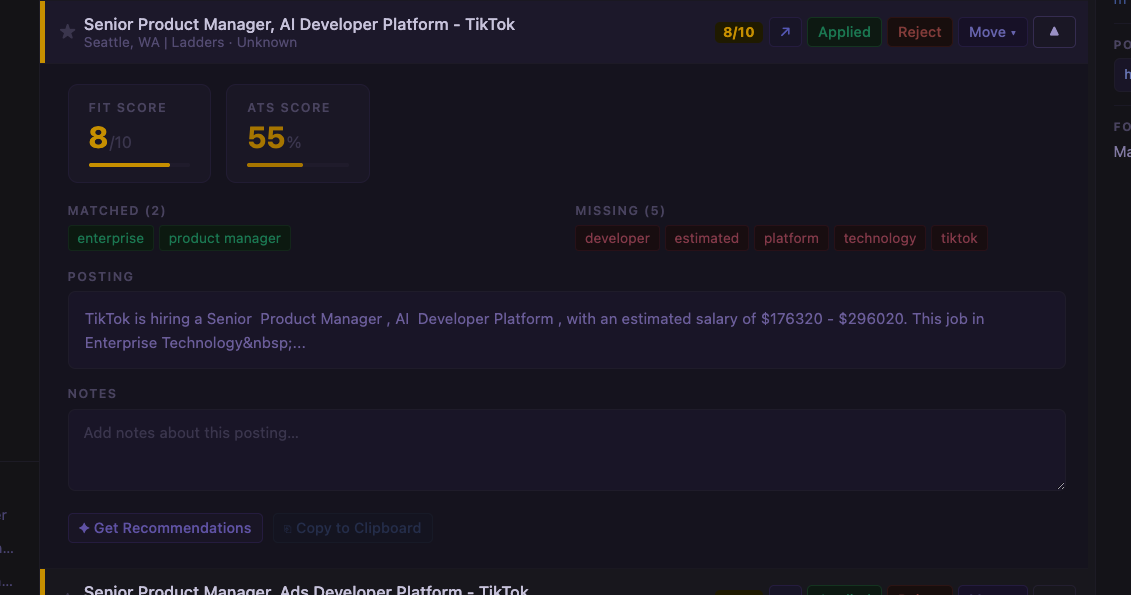Click the 'platform' missing keyword tag

[x=791, y=238]
